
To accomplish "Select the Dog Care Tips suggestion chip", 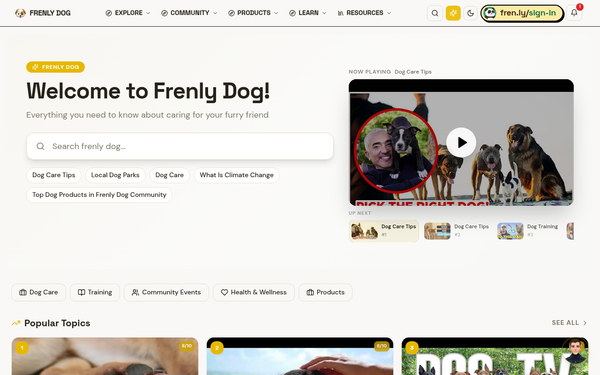I will [54, 175].
